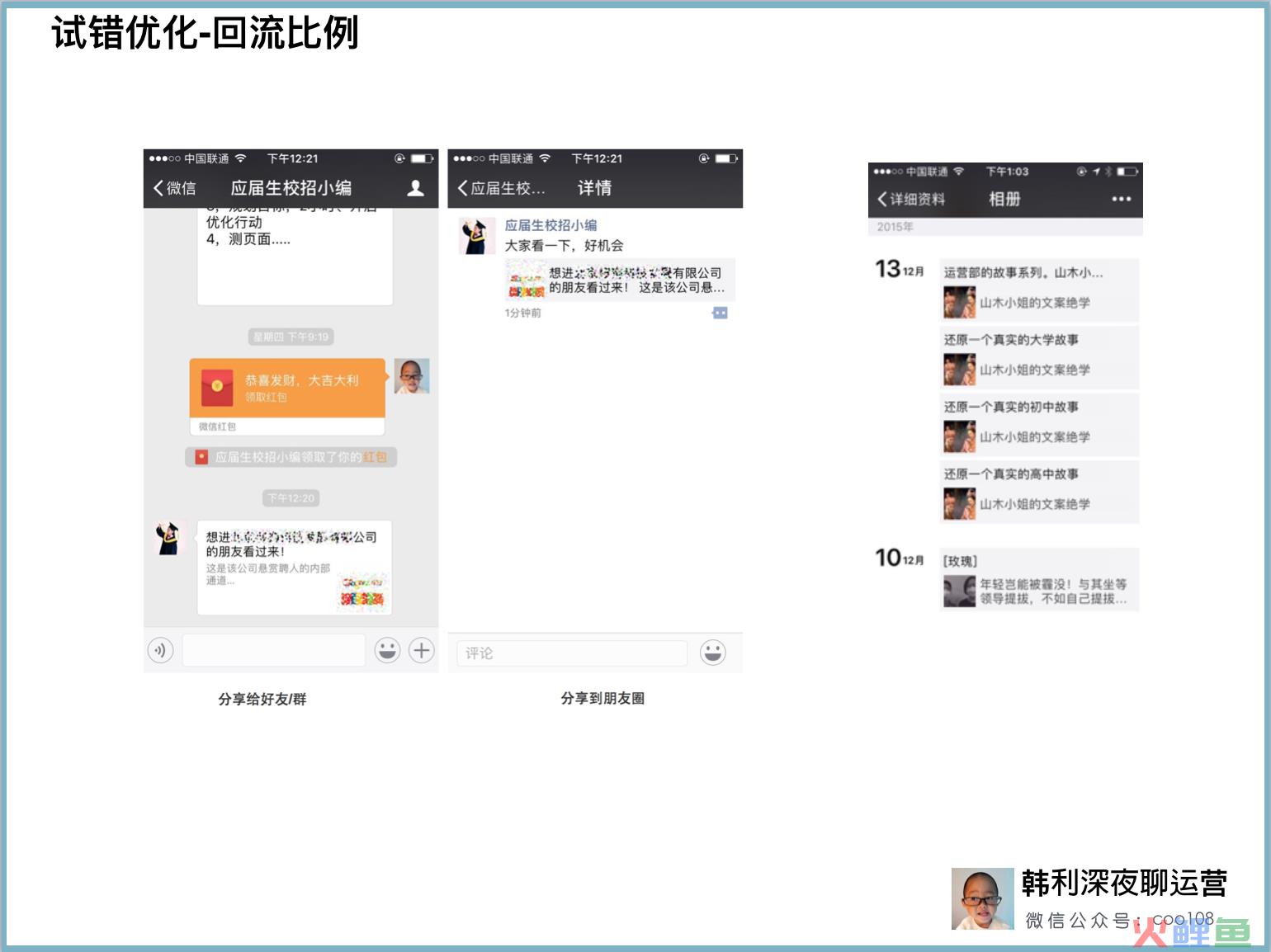Open chat profile person icon

416,188
